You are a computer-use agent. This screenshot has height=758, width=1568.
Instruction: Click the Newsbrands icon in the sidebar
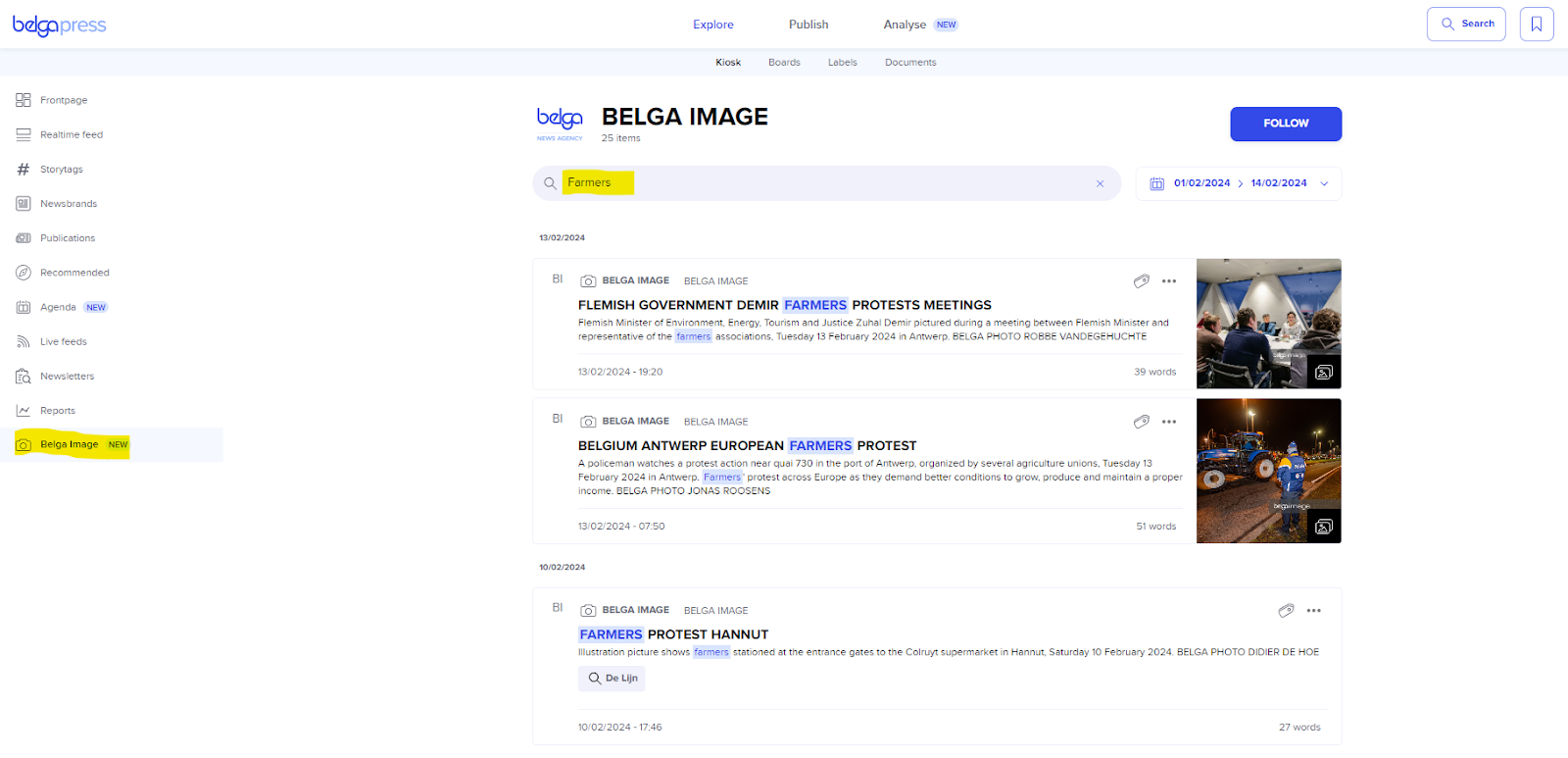pyautogui.click(x=24, y=204)
